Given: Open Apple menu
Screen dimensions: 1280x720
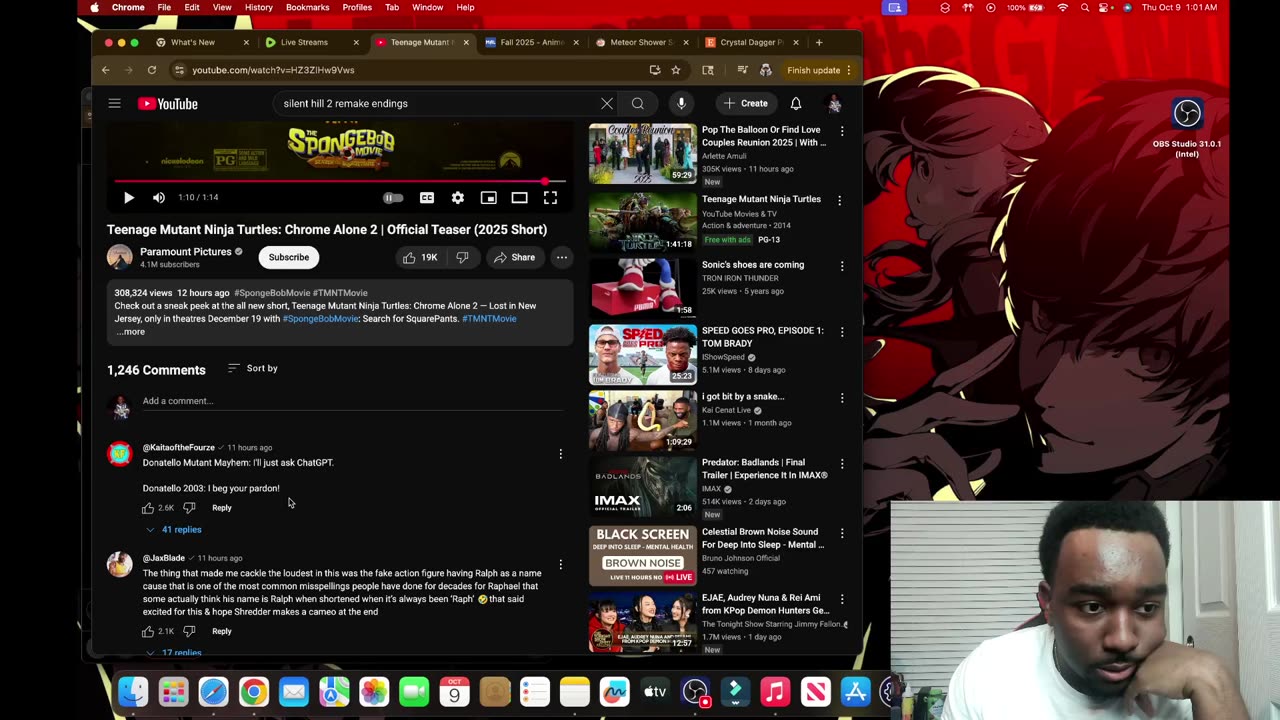Looking at the screenshot, I should 95,7.
